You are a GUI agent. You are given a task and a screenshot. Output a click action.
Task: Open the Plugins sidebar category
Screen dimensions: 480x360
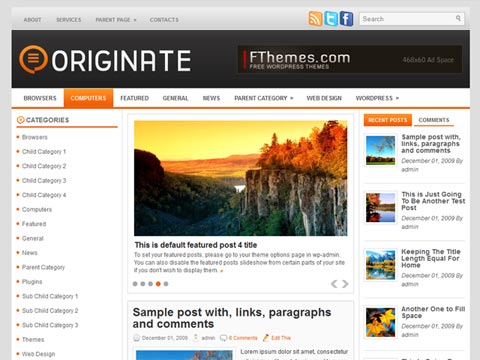(32, 282)
